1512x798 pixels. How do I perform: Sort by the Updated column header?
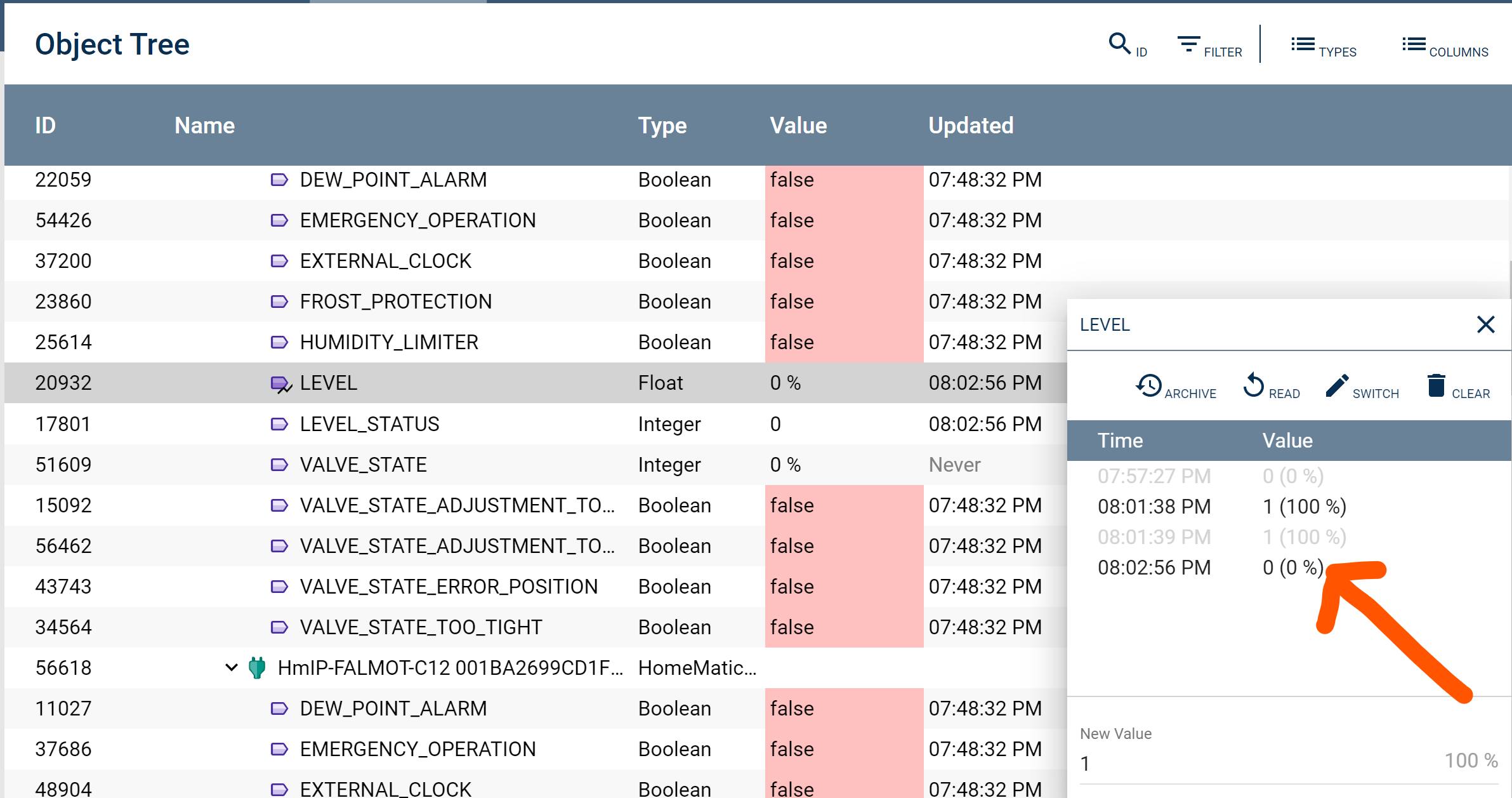pos(970,125)
